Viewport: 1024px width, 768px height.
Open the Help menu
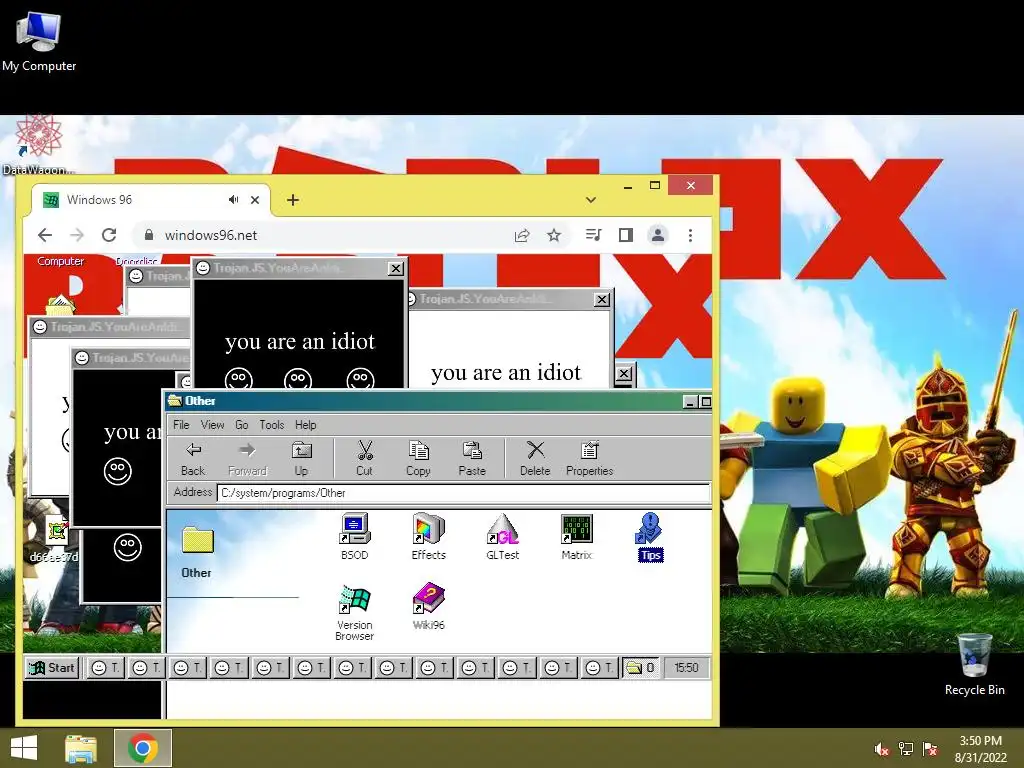coord(306,424)
